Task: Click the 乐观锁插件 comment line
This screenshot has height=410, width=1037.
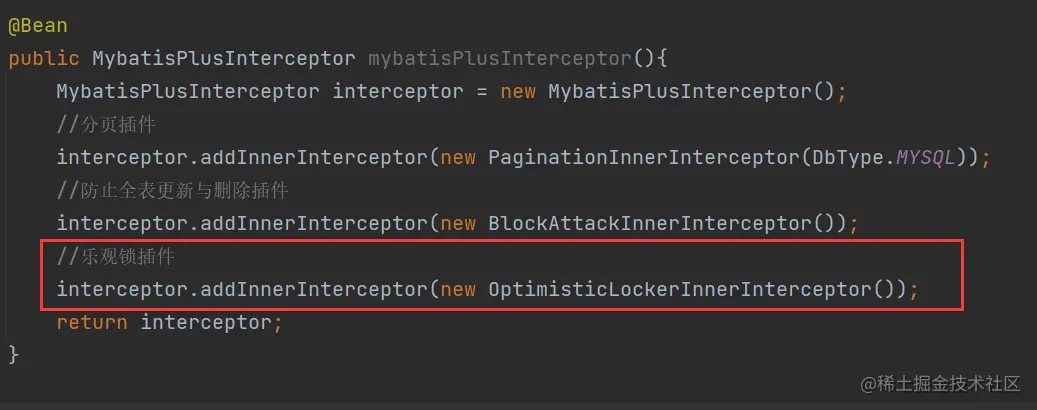Action: coord(116,257)
